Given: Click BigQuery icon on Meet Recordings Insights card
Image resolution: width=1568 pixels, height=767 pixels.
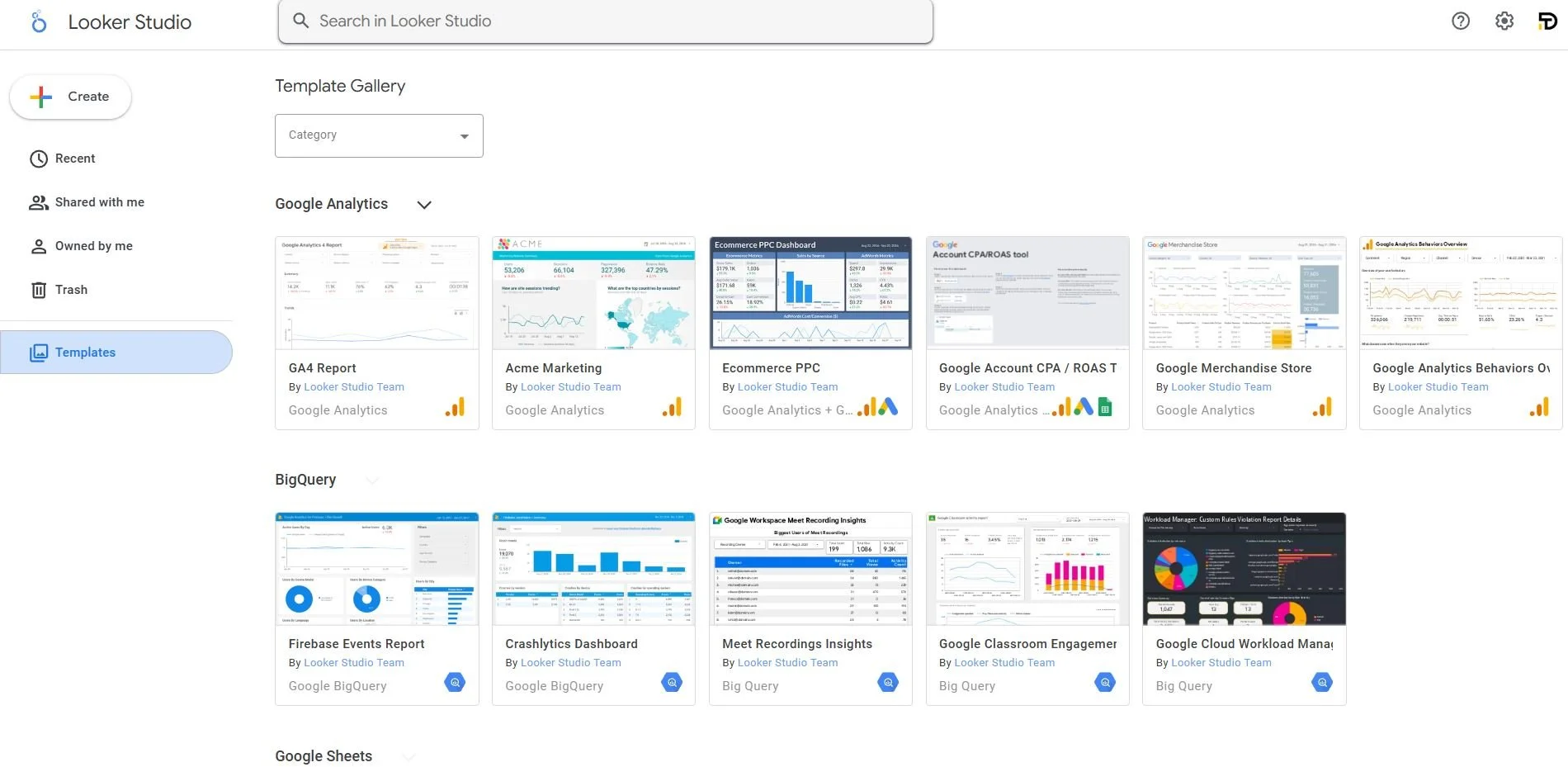Looking at the screenshot, I should (888, 683).
